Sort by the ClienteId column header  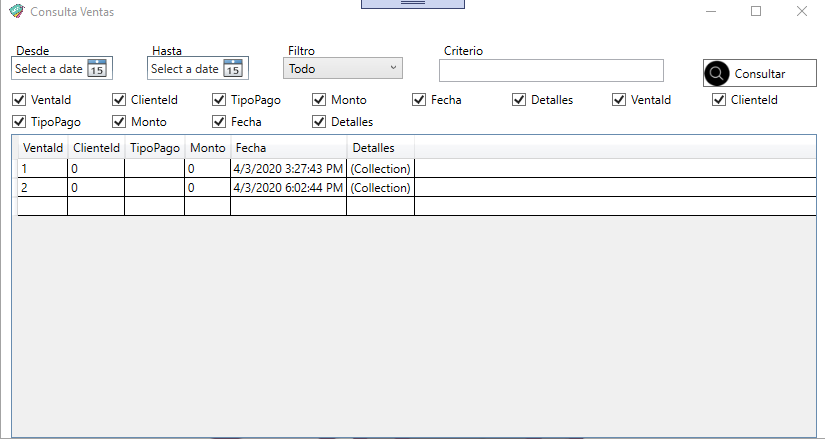click(x=96, y=148)
